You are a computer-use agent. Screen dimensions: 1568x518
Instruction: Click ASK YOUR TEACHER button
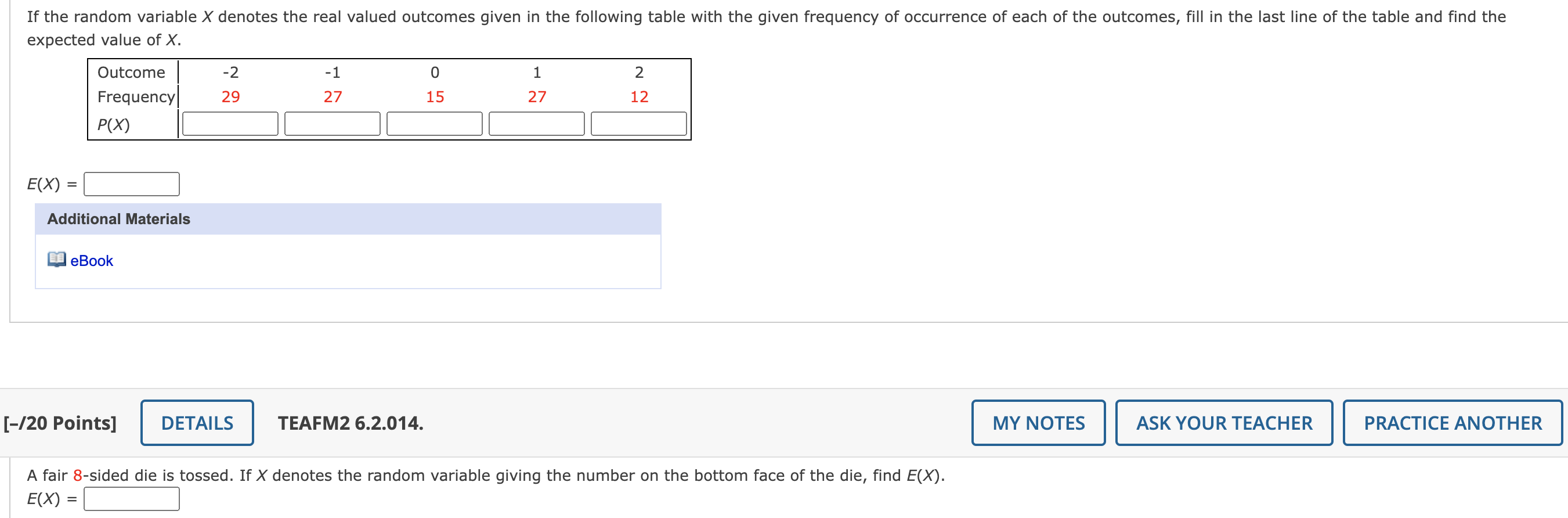pyautogui.click(x=1224, y=423)
